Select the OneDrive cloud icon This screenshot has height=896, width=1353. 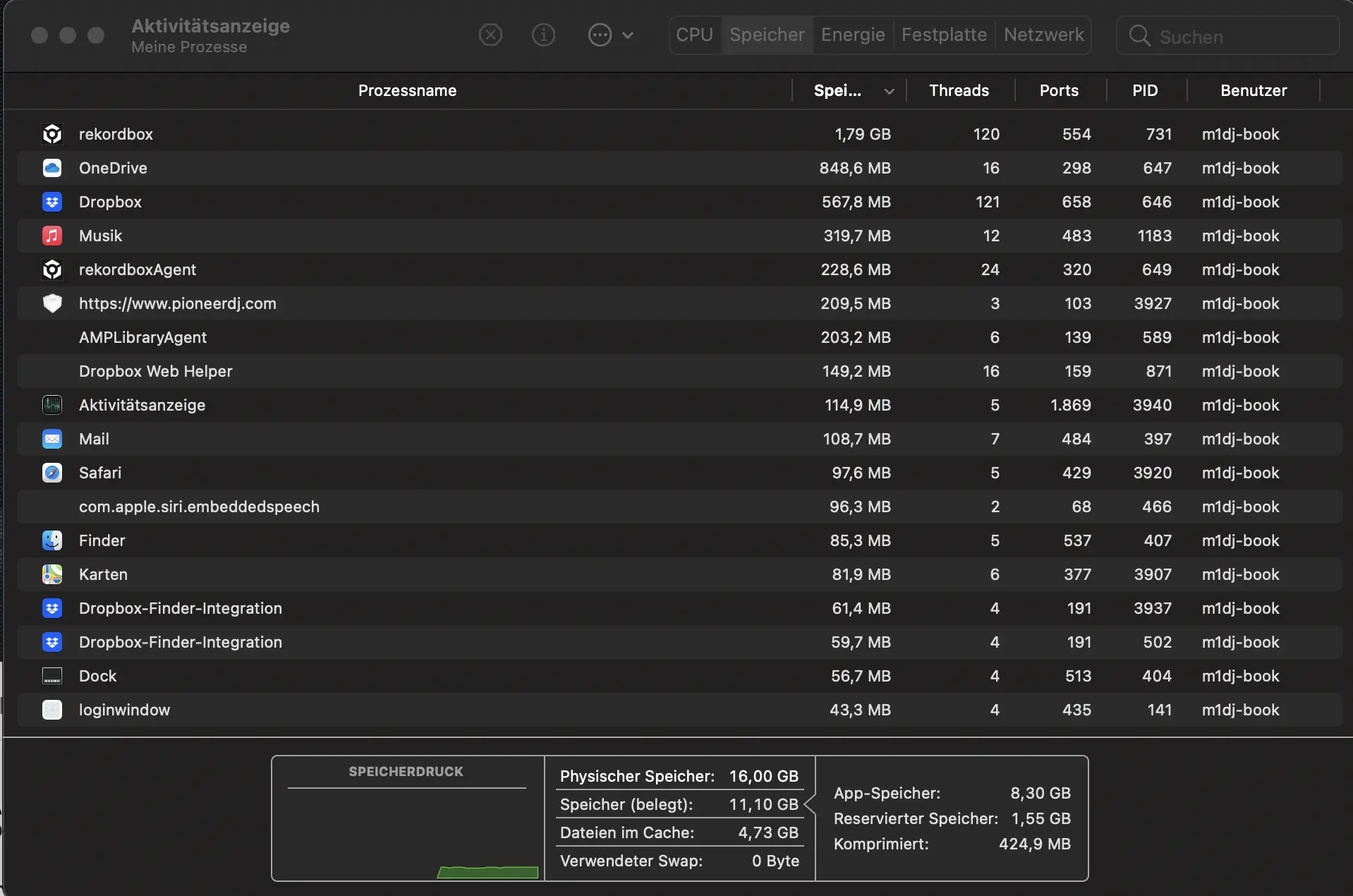52,168
